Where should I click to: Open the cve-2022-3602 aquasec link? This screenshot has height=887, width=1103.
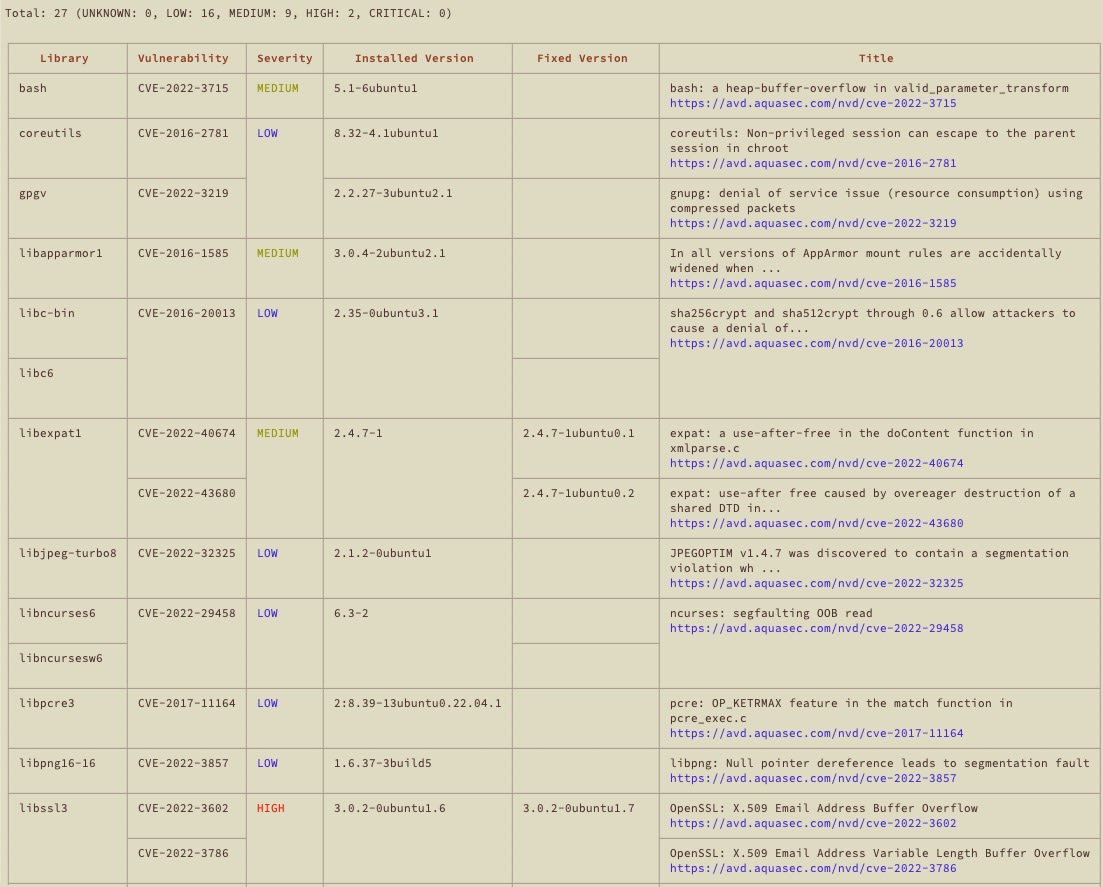(812, 823)
